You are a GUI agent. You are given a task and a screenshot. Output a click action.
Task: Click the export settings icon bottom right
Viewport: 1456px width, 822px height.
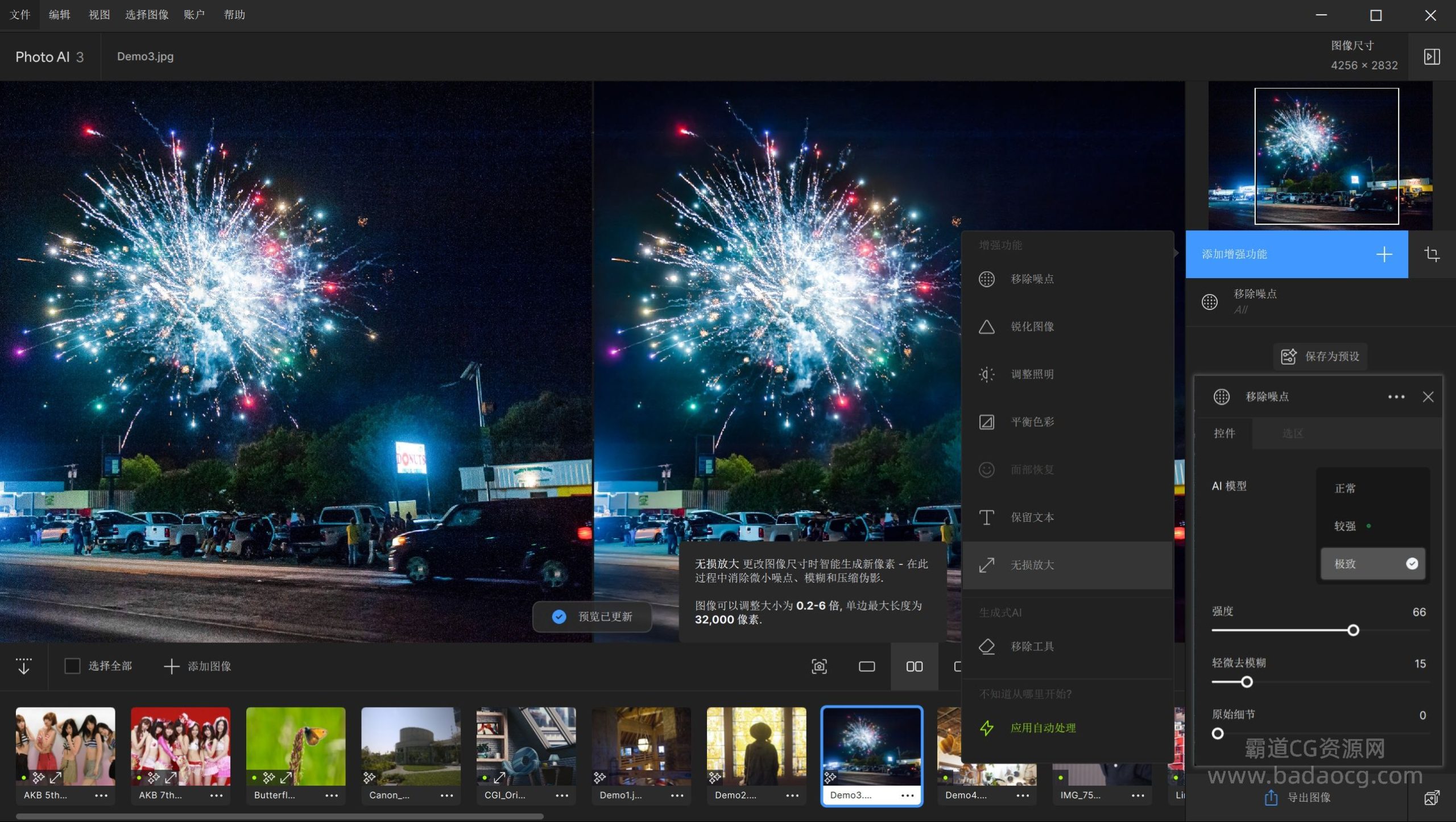pos(1432,798)
